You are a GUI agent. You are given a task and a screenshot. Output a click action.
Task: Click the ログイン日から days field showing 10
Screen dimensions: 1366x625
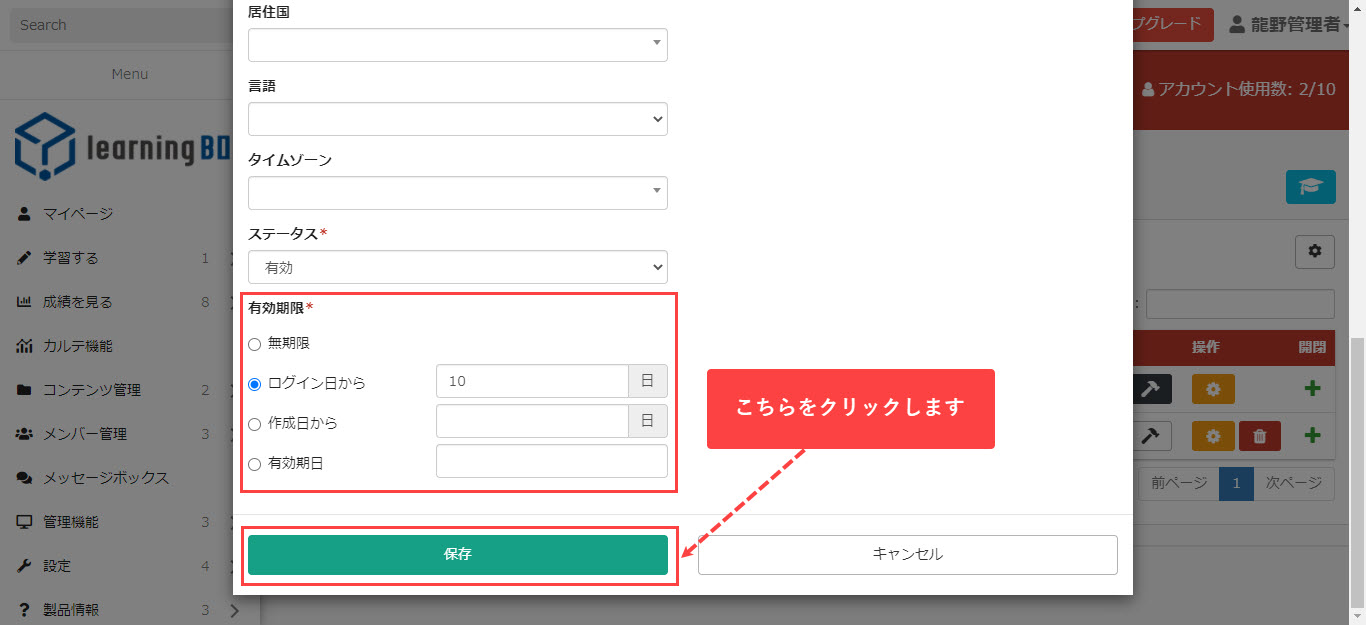coord(531,382)
